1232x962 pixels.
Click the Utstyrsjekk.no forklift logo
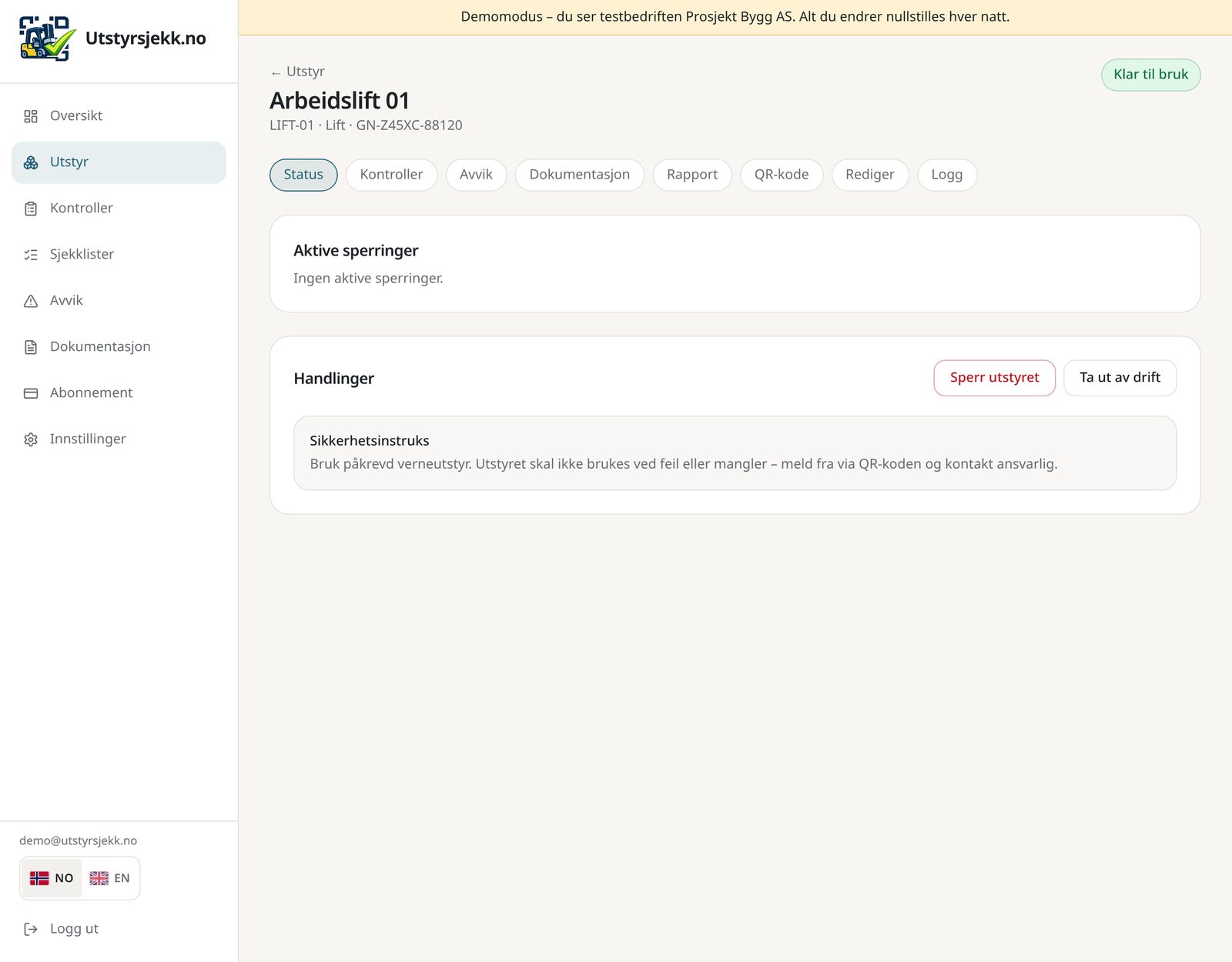[48, 38]
